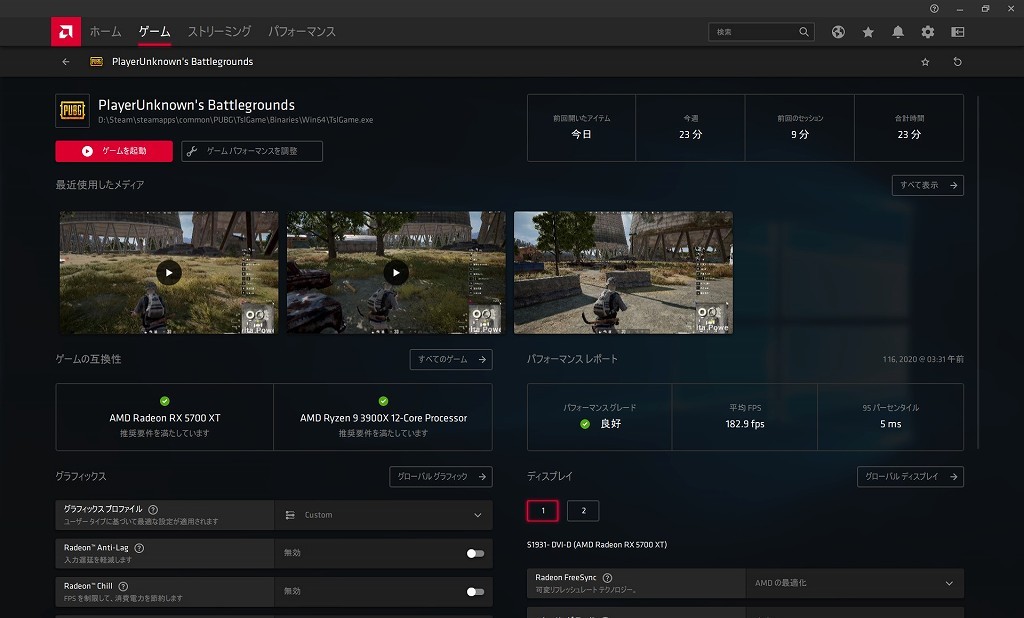Select display 2 button
Image resolution: width=1024 pixels, height=618 pixels.
tap(583, 511)
